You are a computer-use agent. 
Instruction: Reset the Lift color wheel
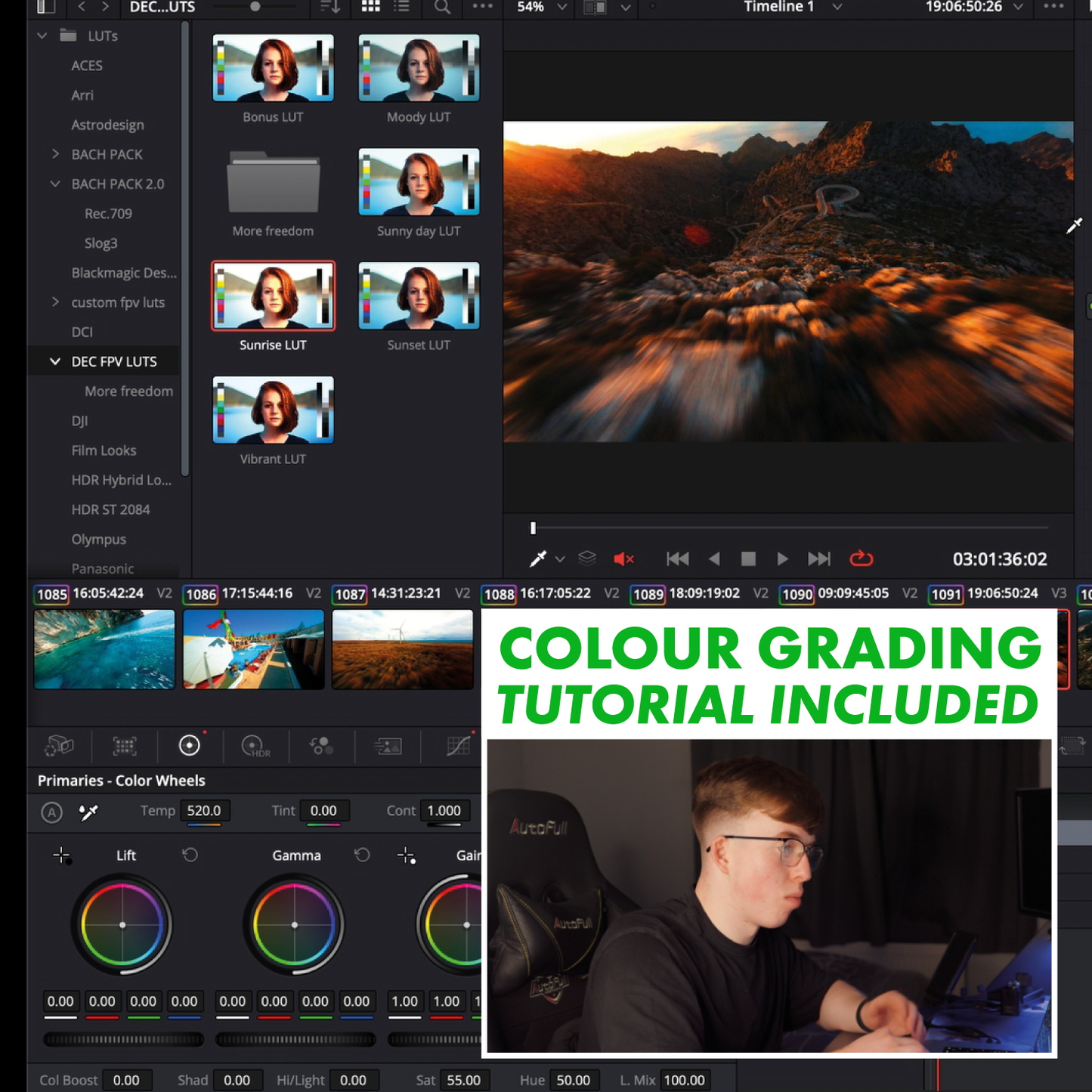tap(190, 855)
